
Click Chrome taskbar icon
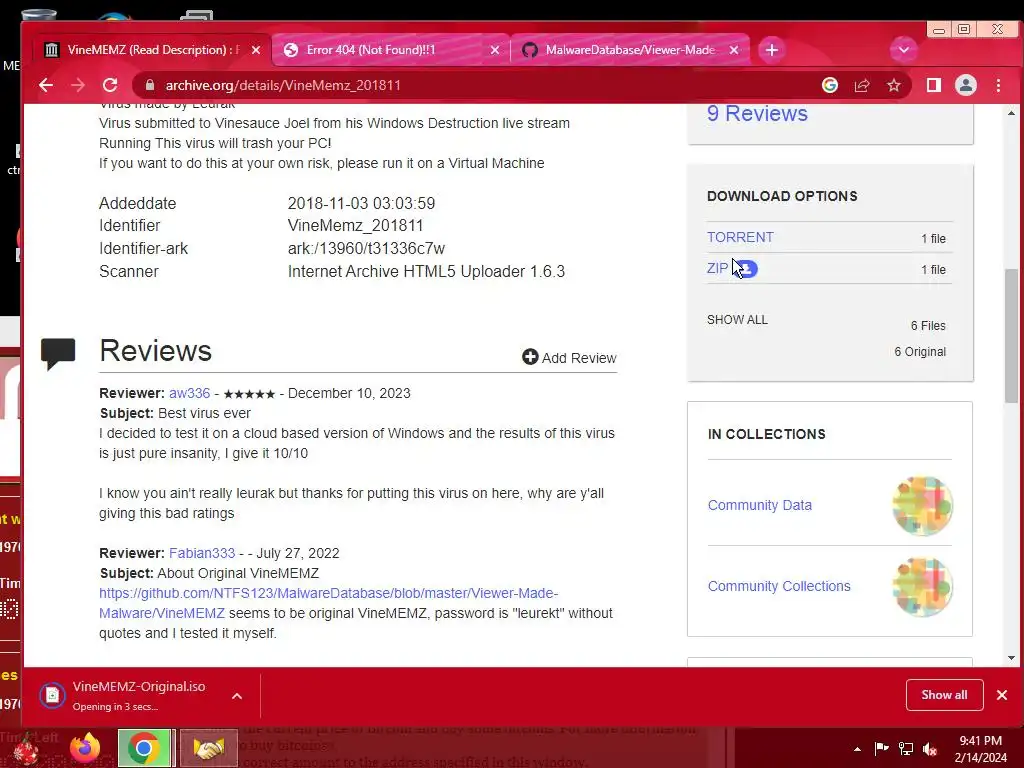pos(144,748)
